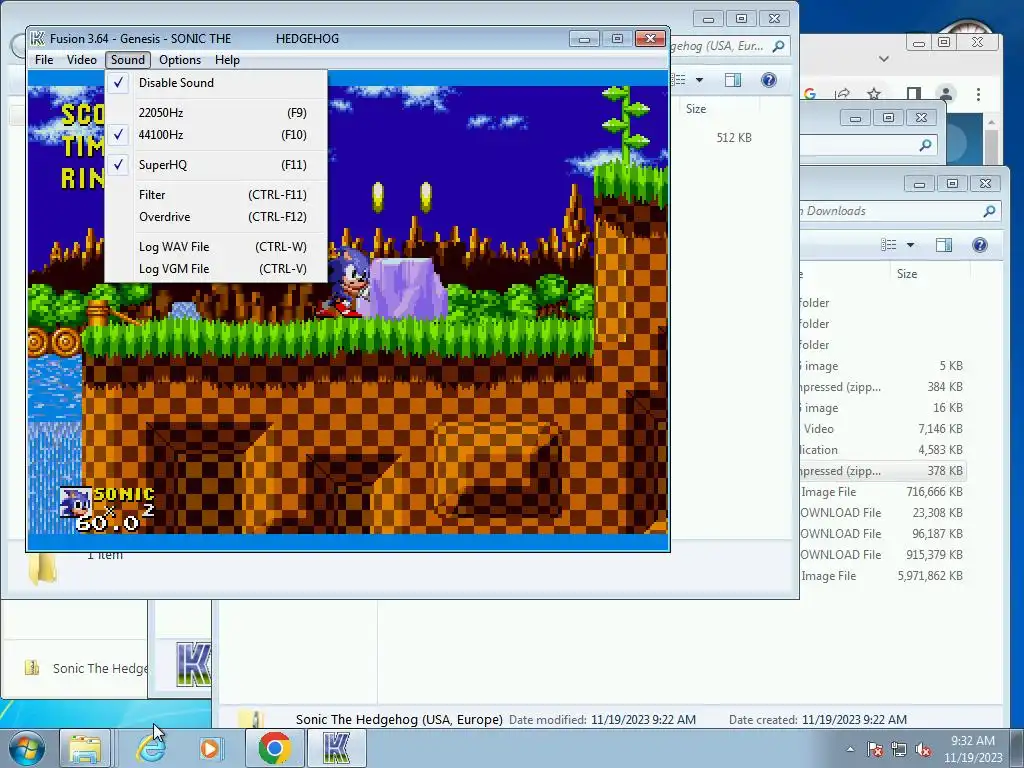Toggle preview pane in Sonic folder window

[733, 80]
